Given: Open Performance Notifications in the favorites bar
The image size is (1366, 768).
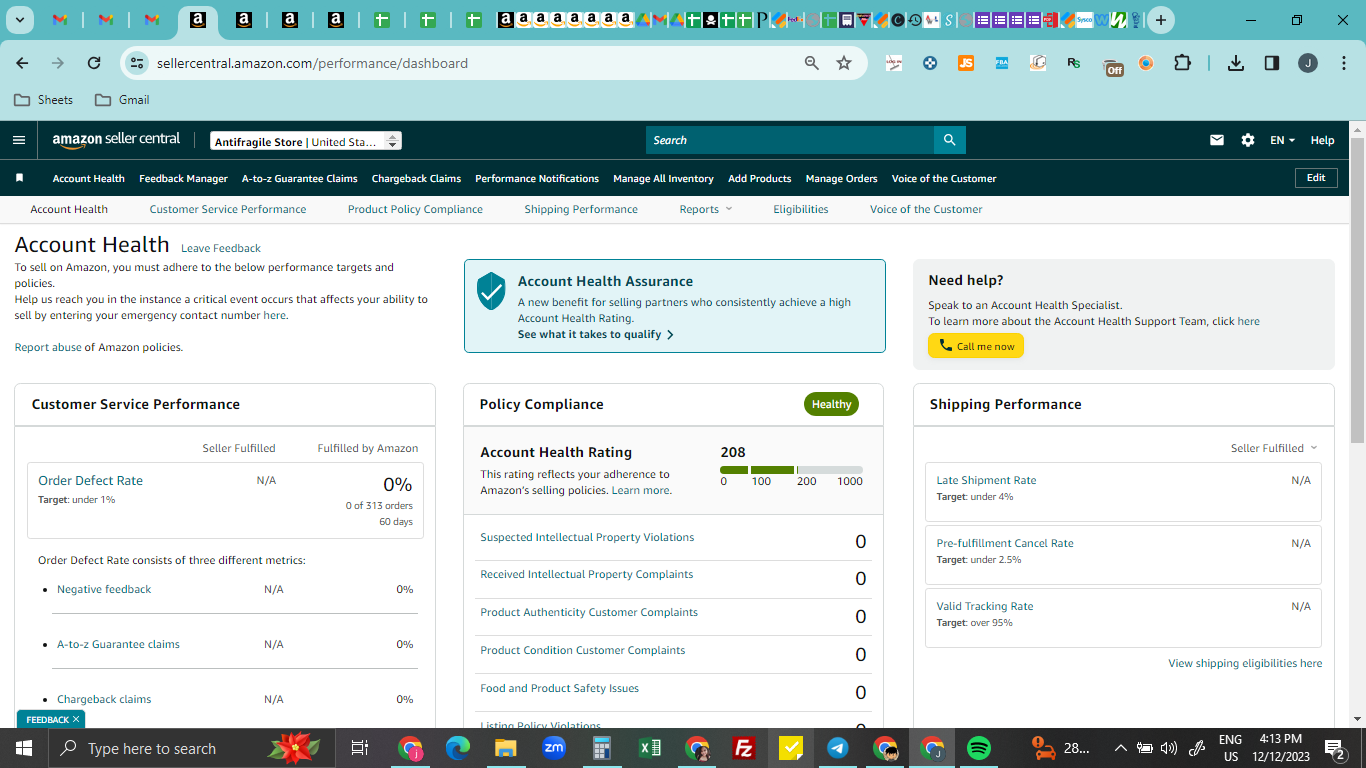Looking at the screenshot, I should (537, 178).
